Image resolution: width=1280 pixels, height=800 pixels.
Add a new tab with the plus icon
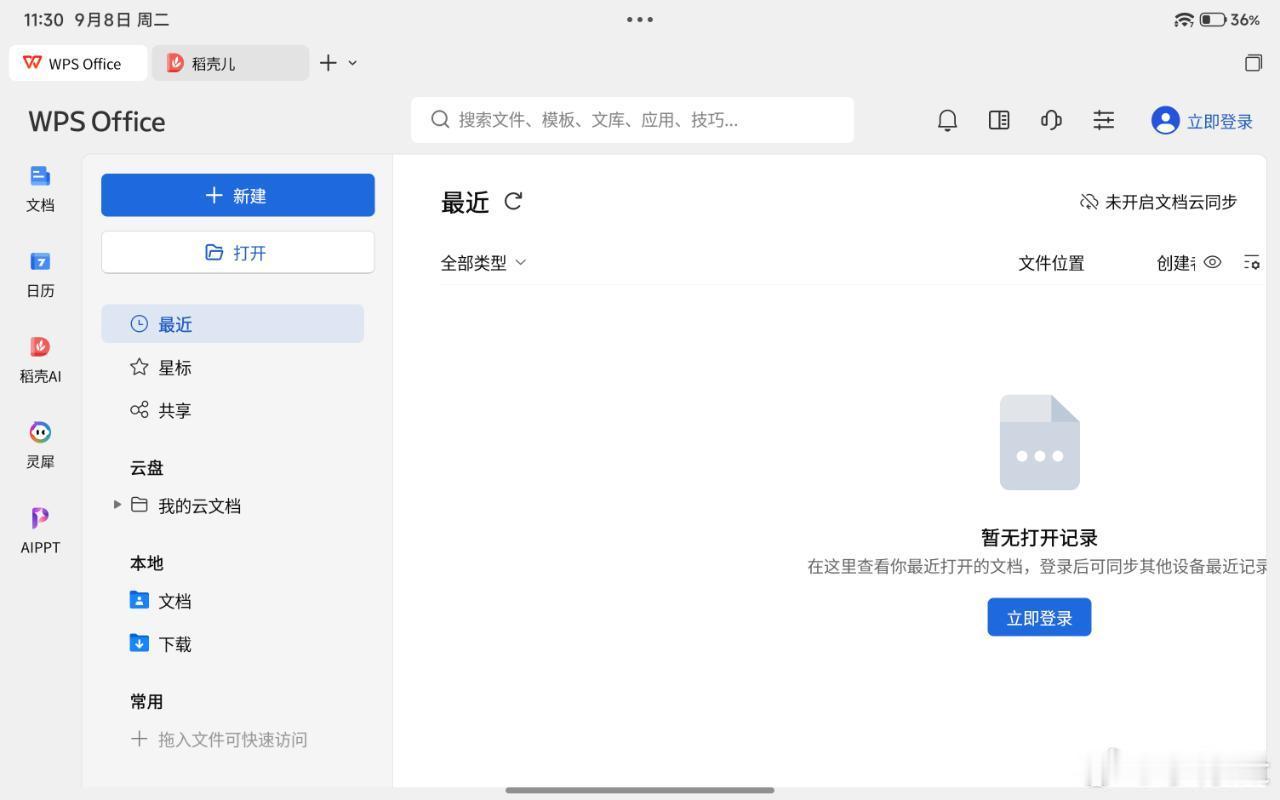[328, 63]
